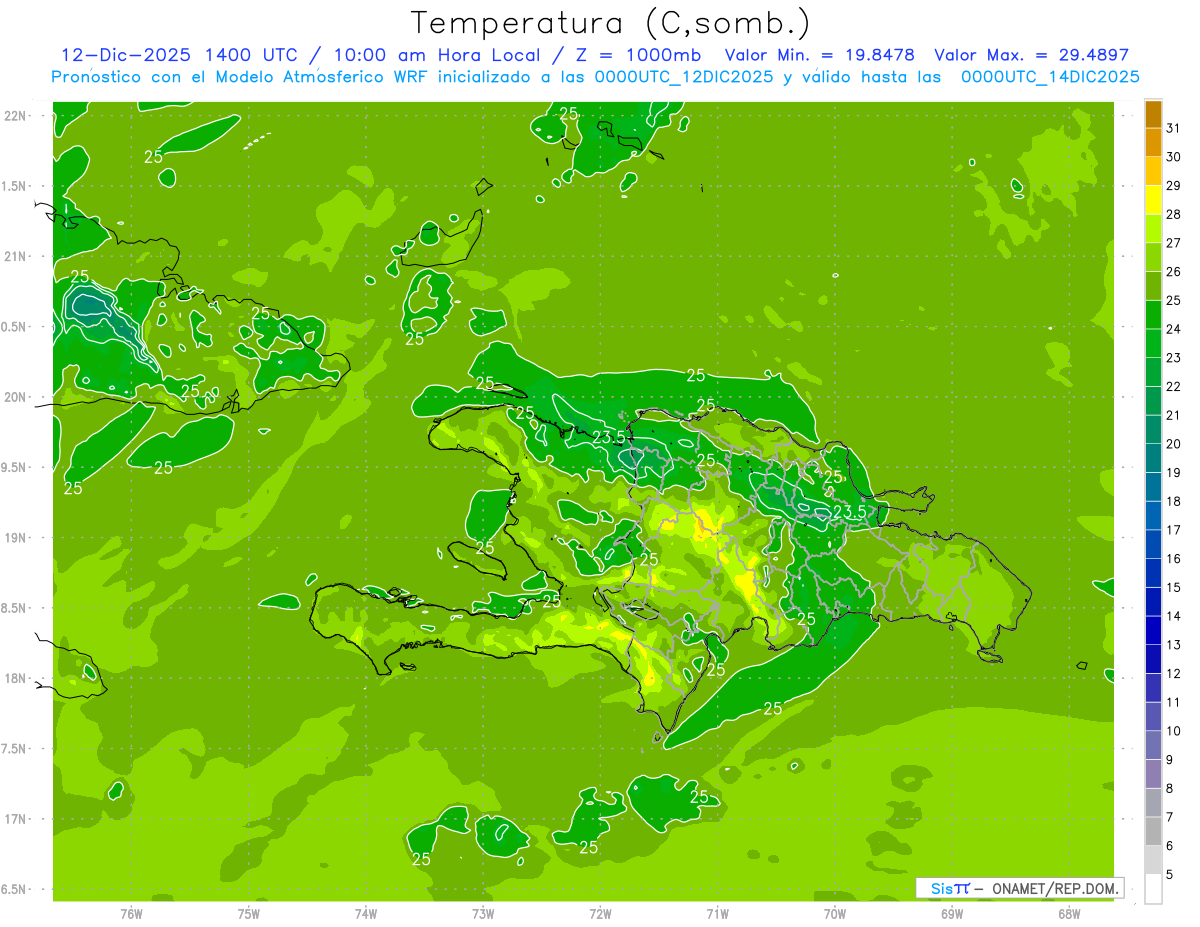The width and height of the screenshot is (1200, 927).
Task: Click the "23.5" contour label over northern Haiti
Action: click(x=609, y=437)
